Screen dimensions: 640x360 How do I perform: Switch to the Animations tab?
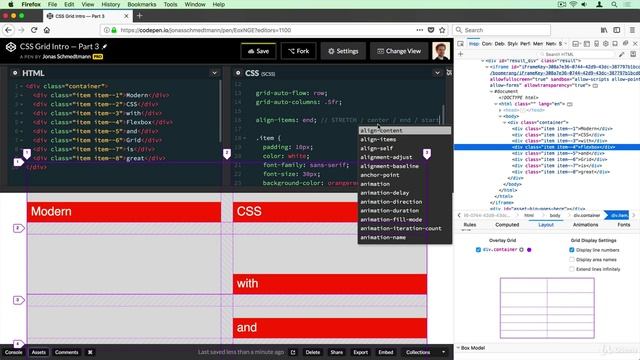[x=585, y=225]
